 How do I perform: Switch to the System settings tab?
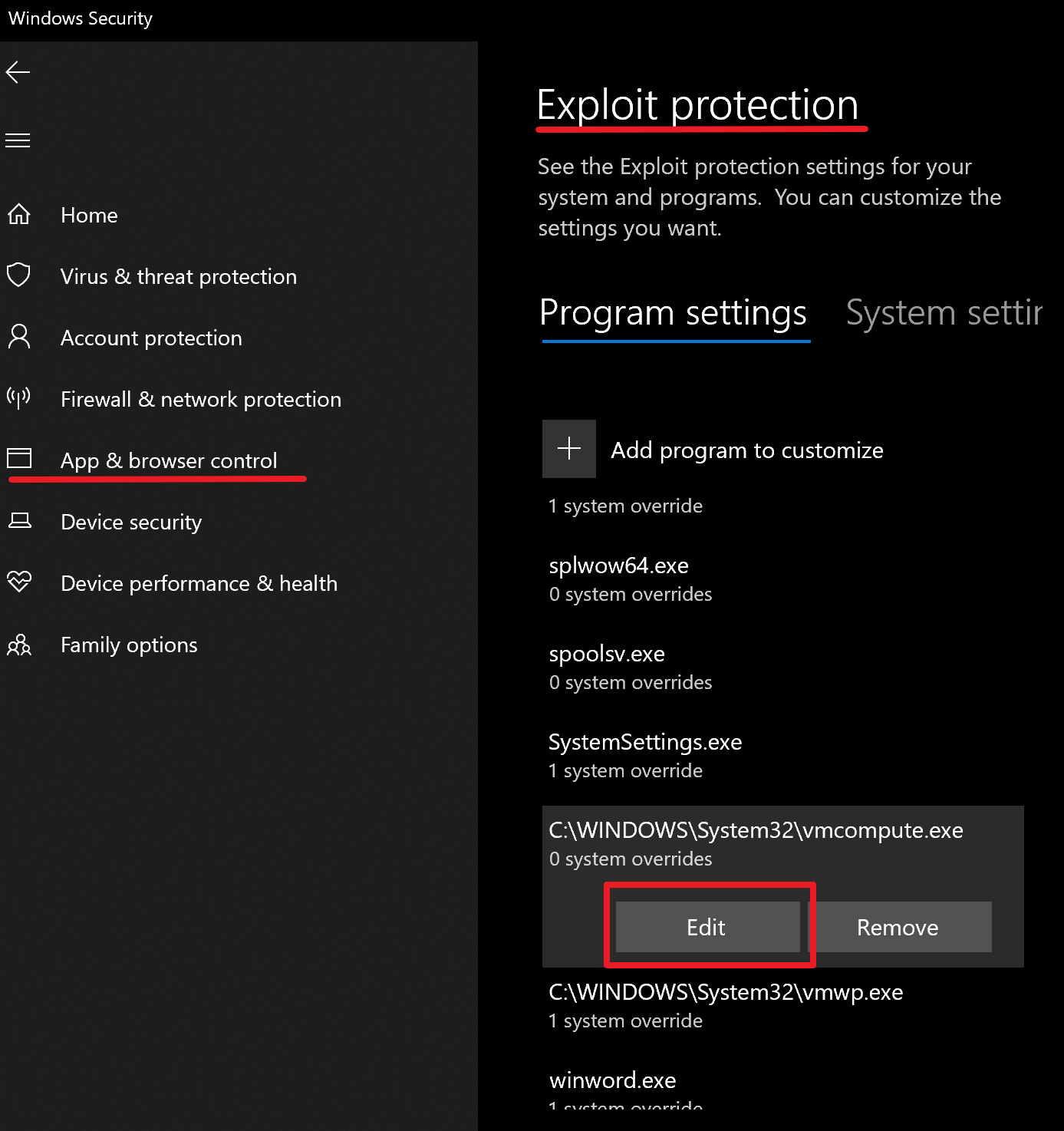coord(944,313)
